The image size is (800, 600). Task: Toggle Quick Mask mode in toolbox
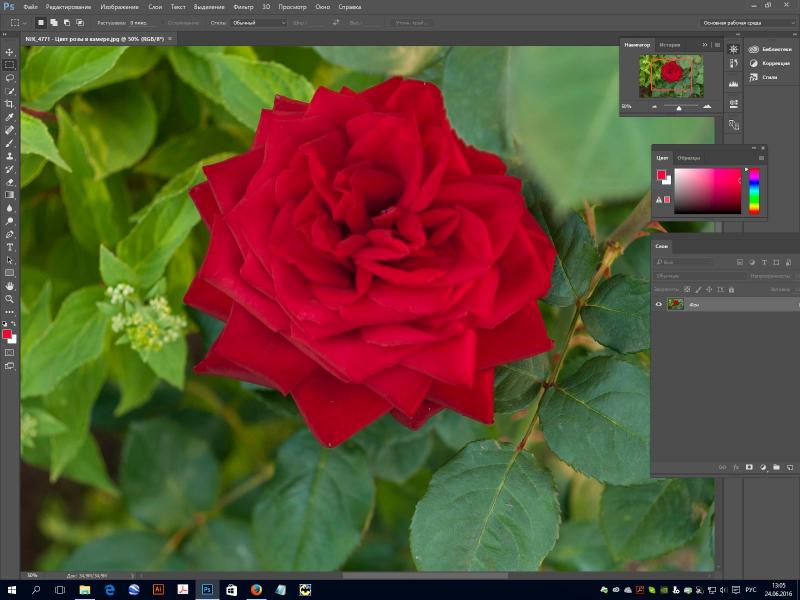point(10,353)
